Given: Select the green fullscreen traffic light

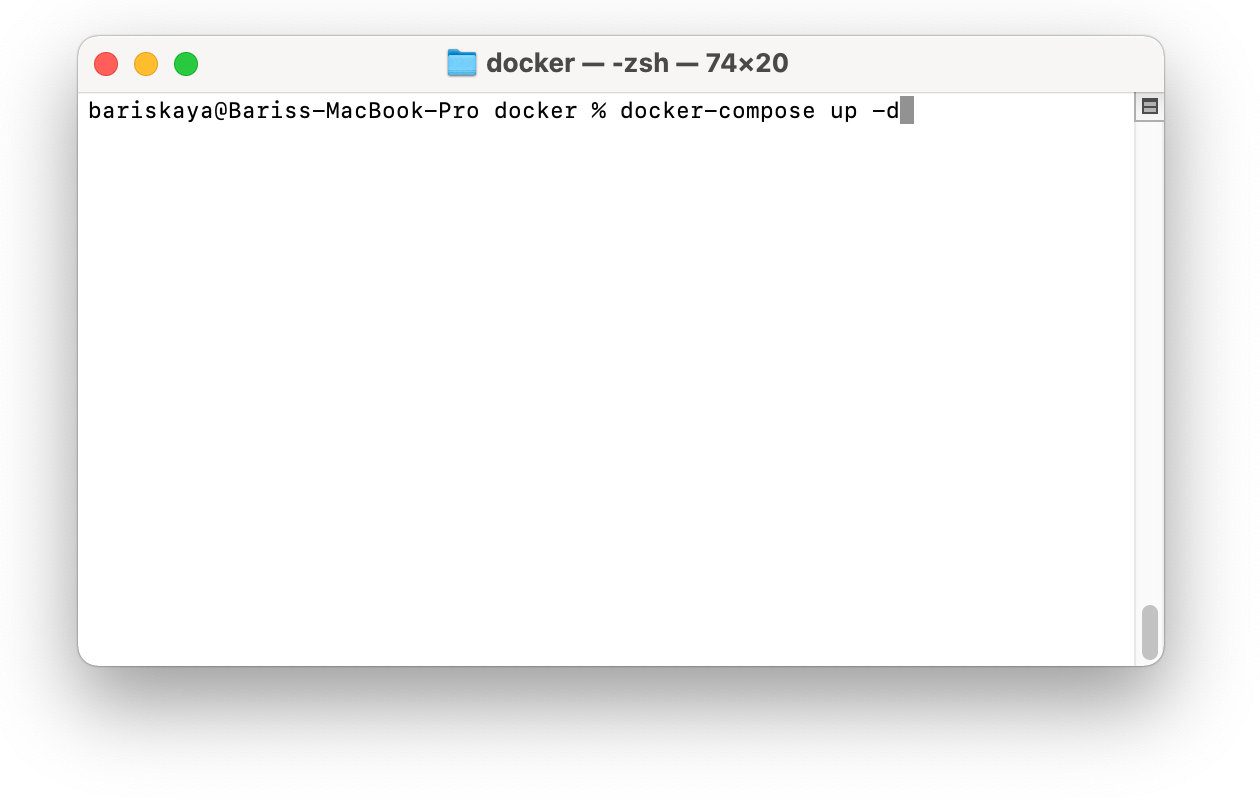Looking at the screenshot, I should [185, 62].
